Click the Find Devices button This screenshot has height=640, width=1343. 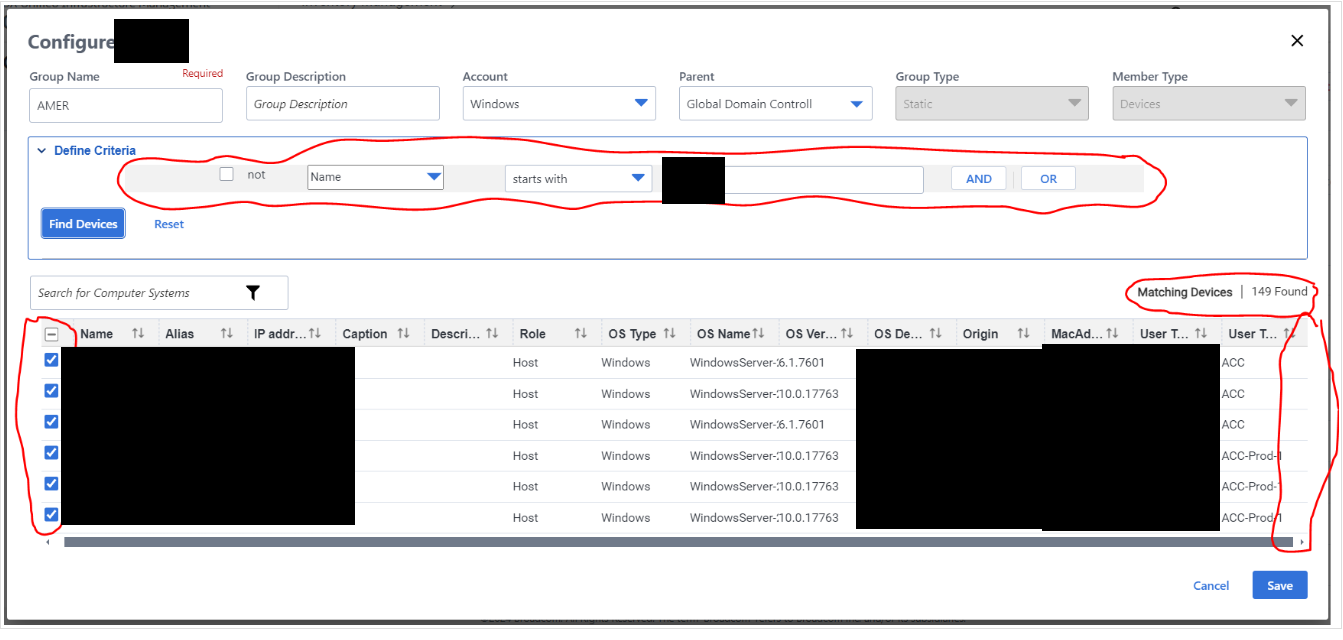pos(83,224)
